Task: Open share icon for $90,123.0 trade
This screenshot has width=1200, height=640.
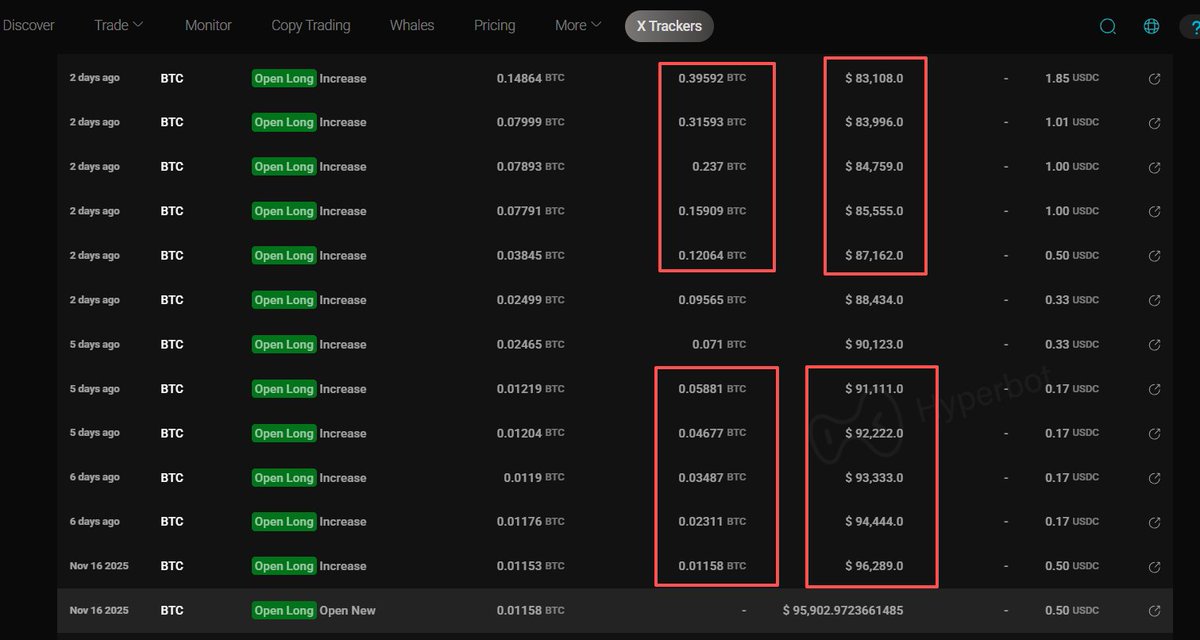Action: (1154, 345)
